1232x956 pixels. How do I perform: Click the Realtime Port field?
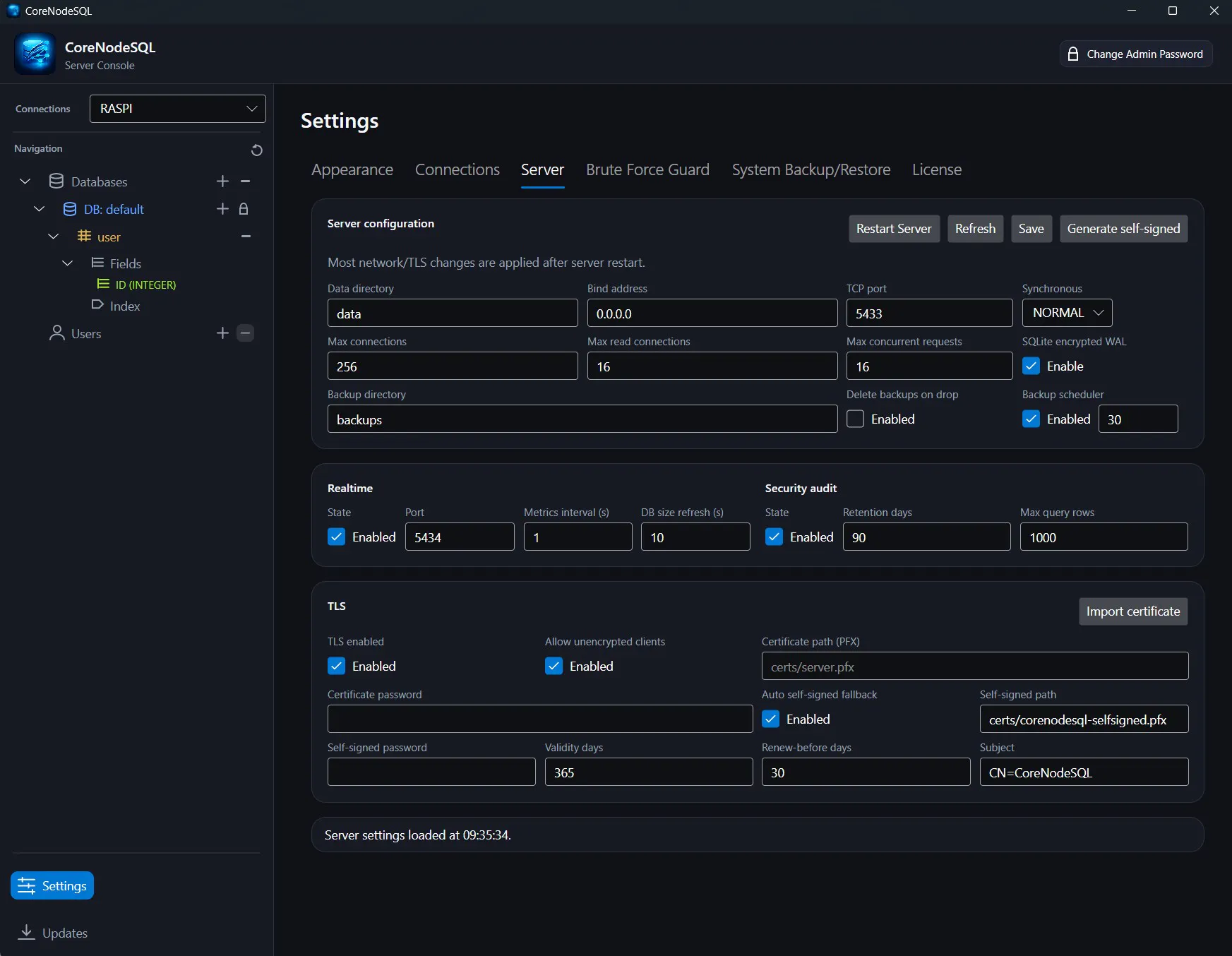460,537
